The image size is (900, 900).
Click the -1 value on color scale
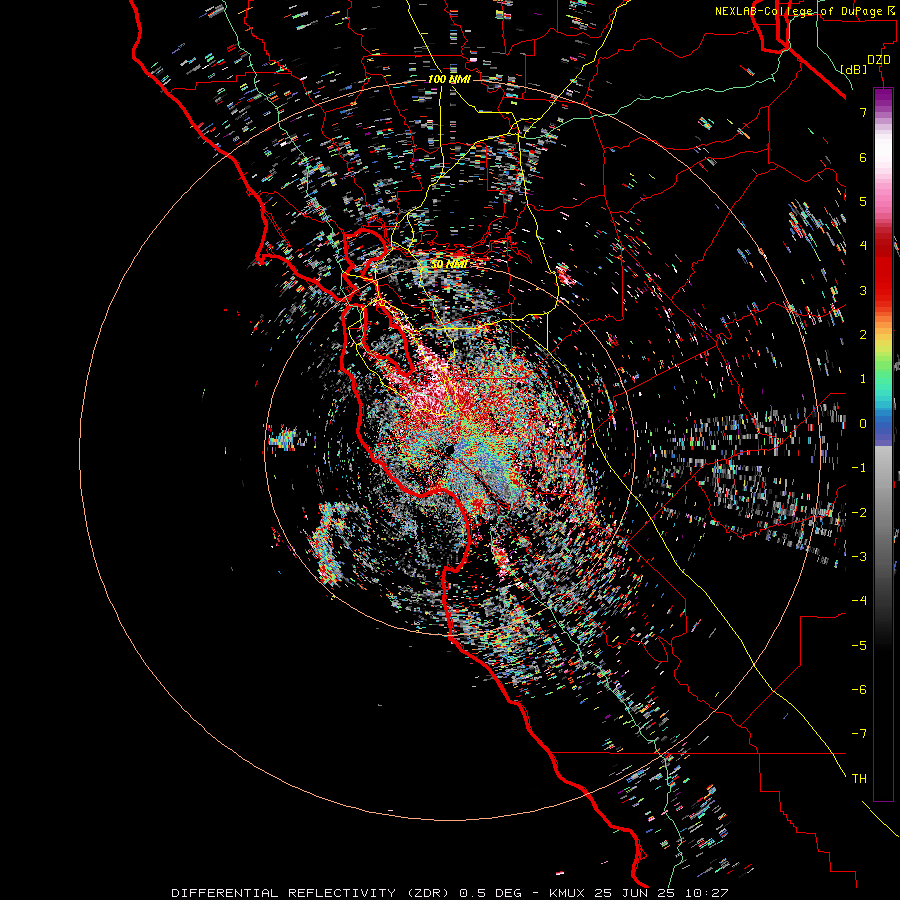[859, 468]
